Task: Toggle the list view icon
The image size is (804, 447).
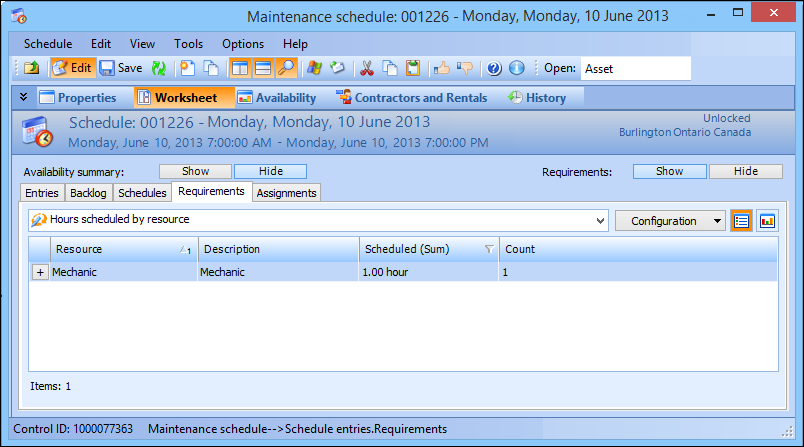Action: 741,221
